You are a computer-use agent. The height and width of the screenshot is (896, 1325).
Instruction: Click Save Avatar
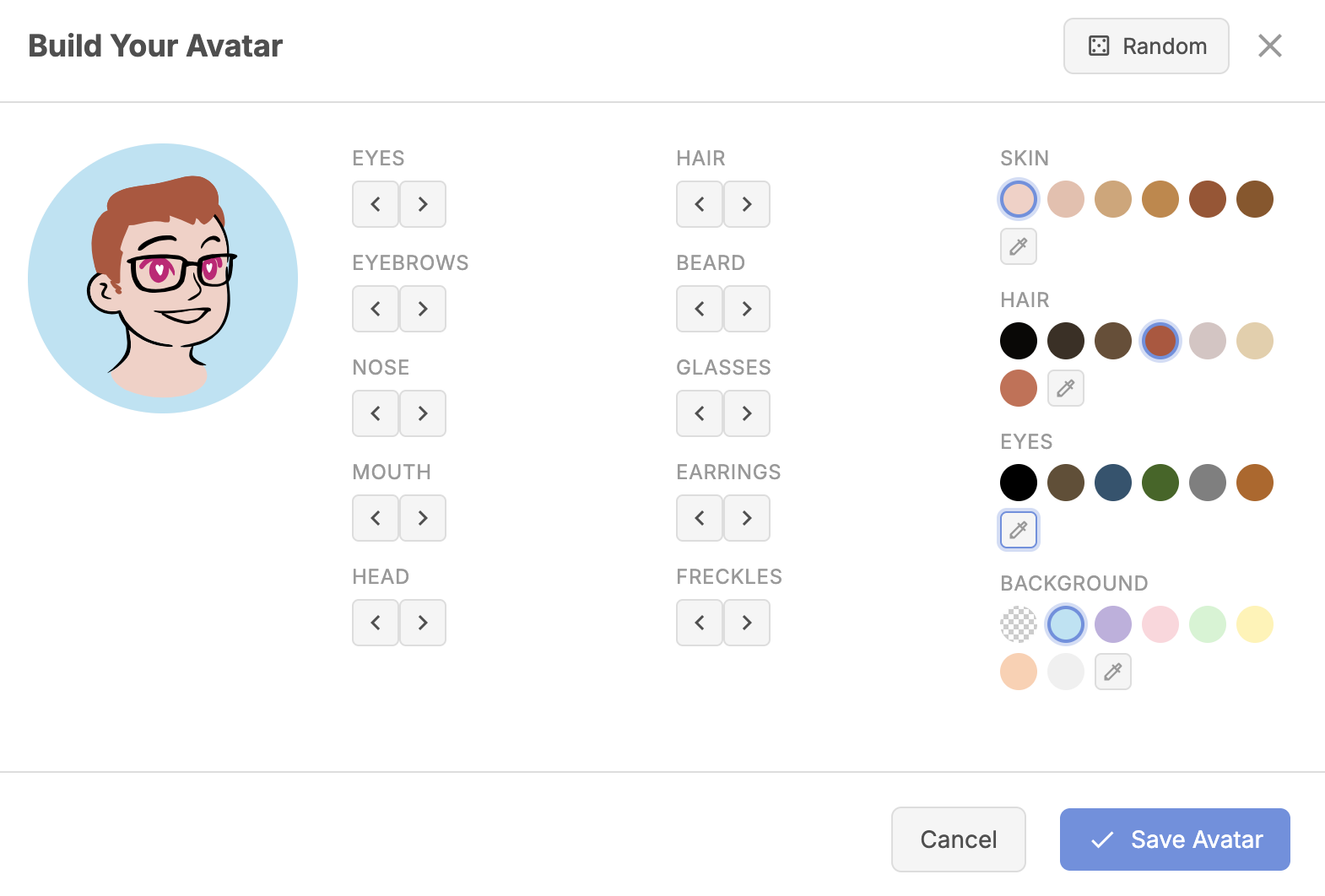1175,839
